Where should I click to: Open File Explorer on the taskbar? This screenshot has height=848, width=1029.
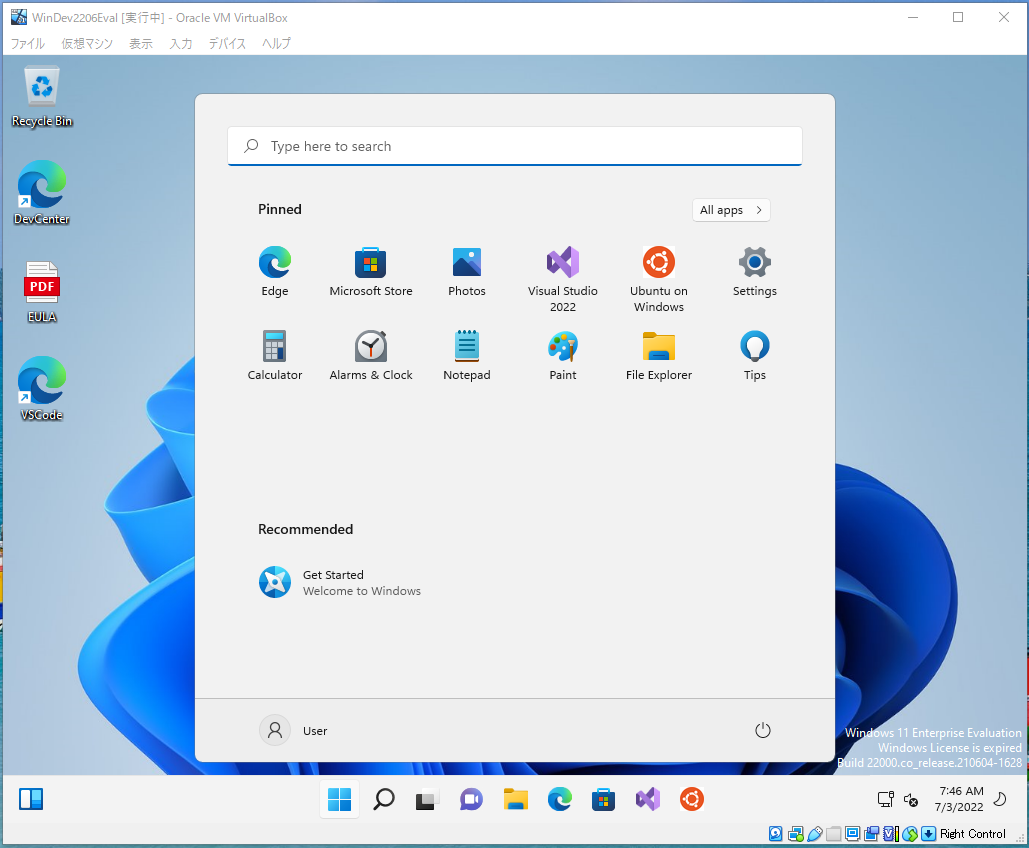[x=515, y=799]
